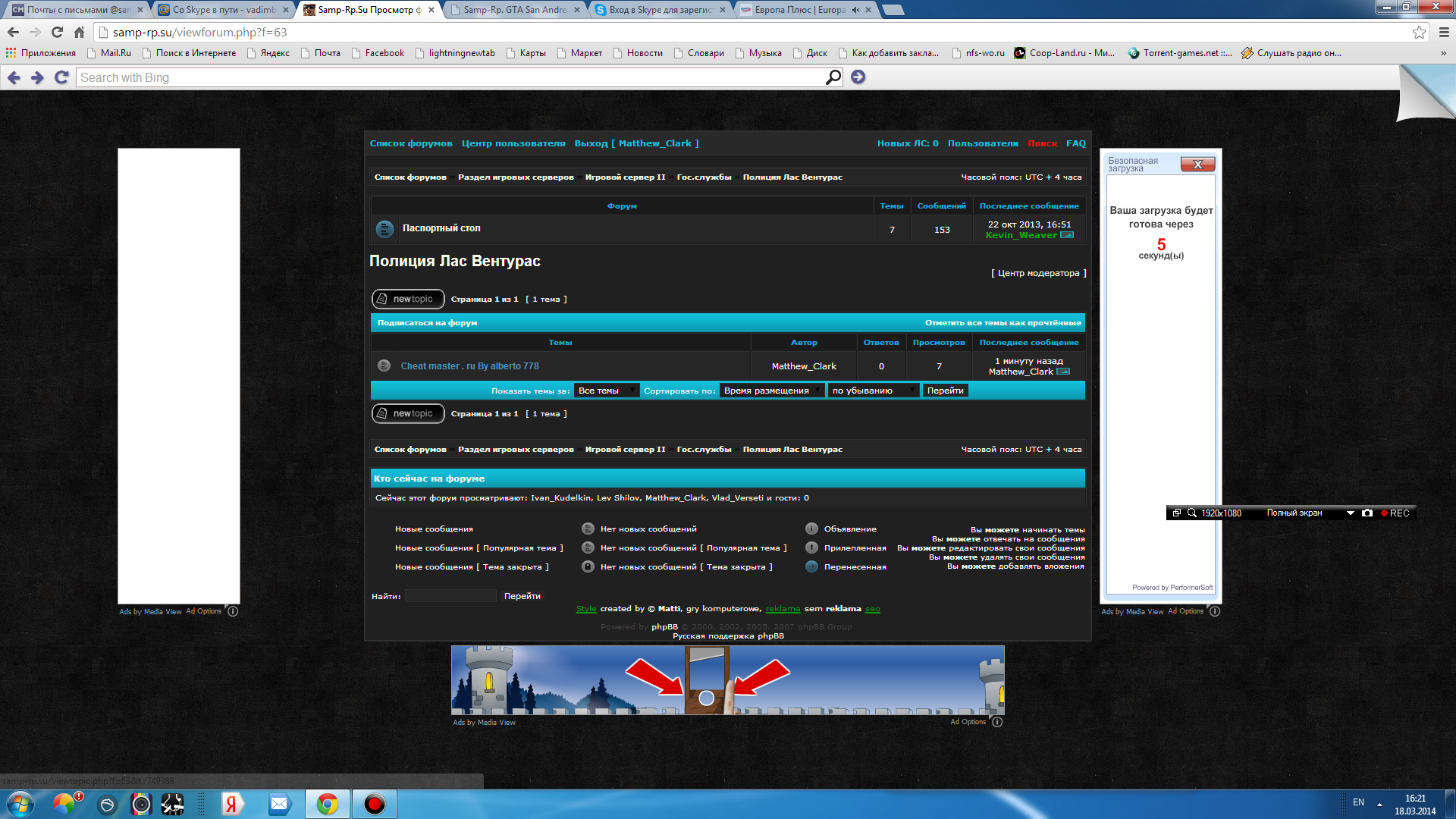
Task: Open the 'Центр модератора' link
Action: [x=1038, y=273]
